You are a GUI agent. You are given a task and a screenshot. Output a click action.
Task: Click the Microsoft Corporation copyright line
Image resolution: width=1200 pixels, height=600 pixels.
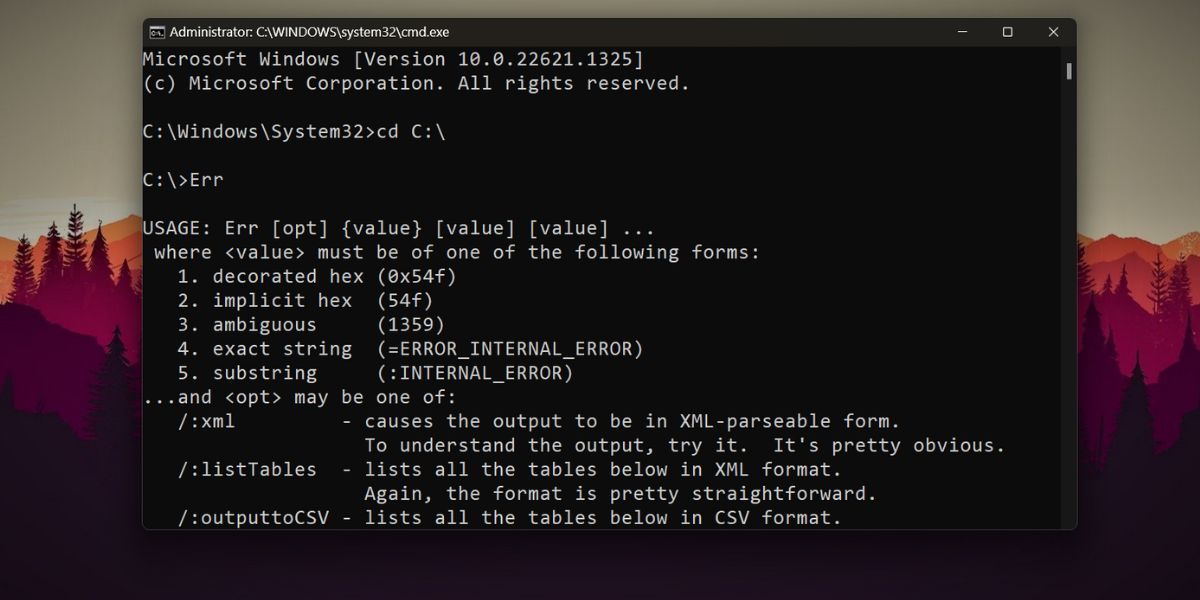(416, 84)
